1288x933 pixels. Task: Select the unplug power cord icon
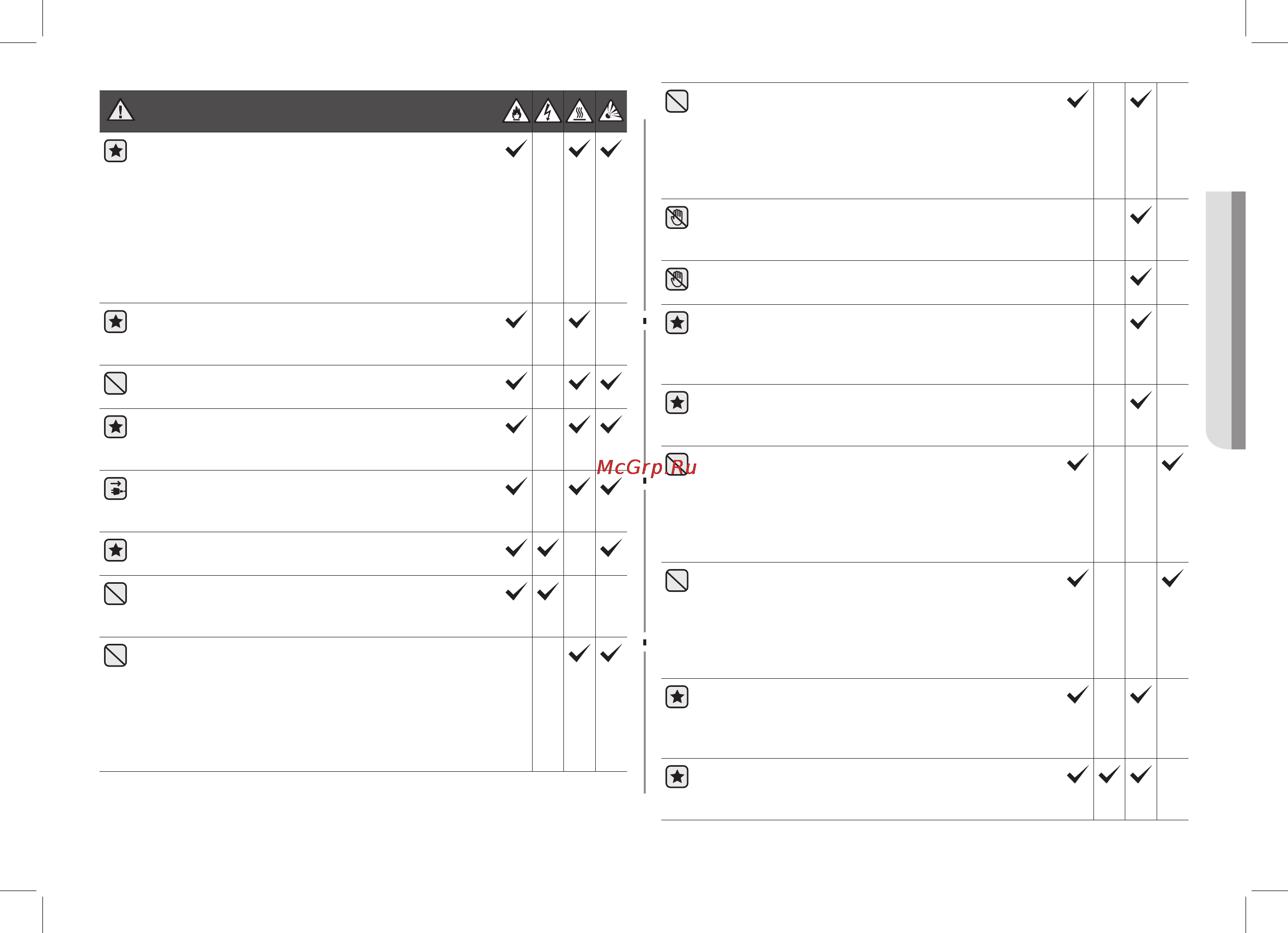pyautogui.click(x=115, y=489)
